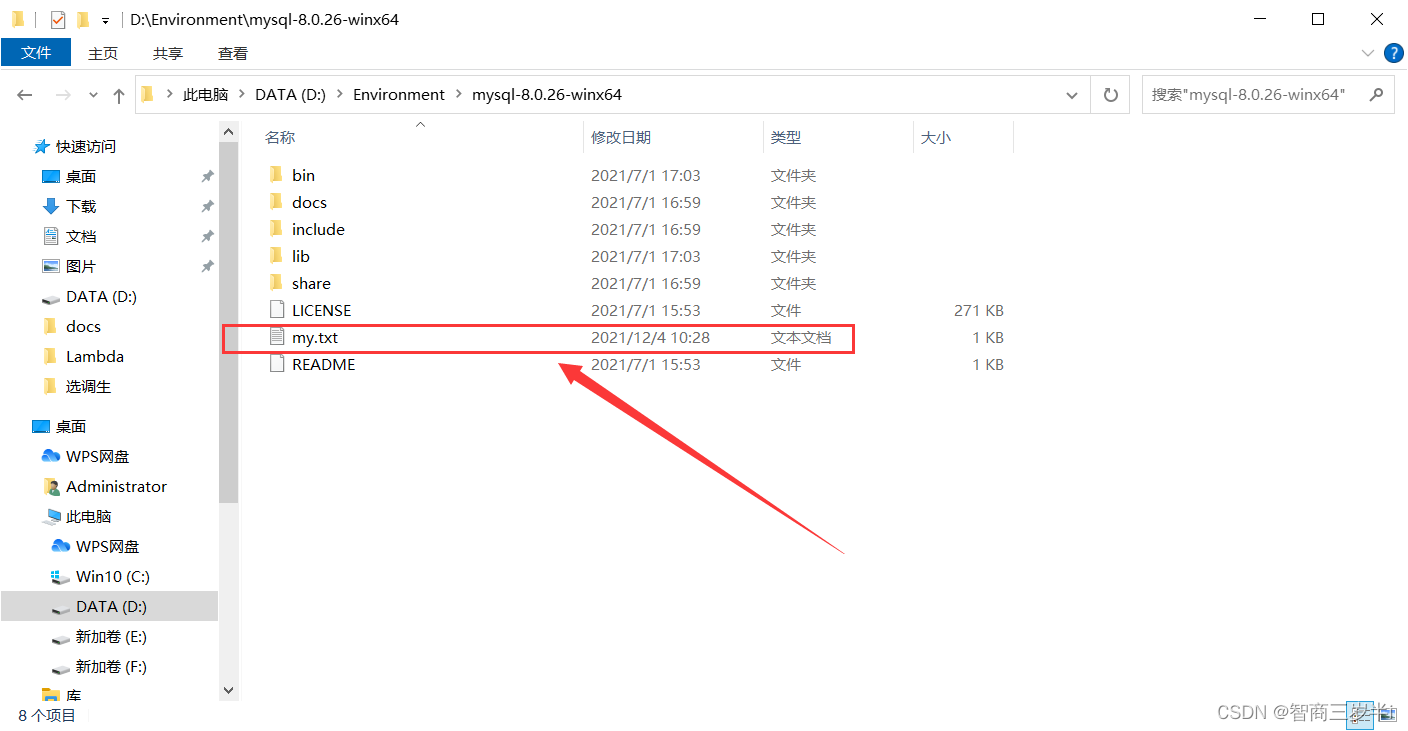This screenshot has width=1408, height=731.
Task: Click the Refresh button in address bar
Action: click(1110, 94)
